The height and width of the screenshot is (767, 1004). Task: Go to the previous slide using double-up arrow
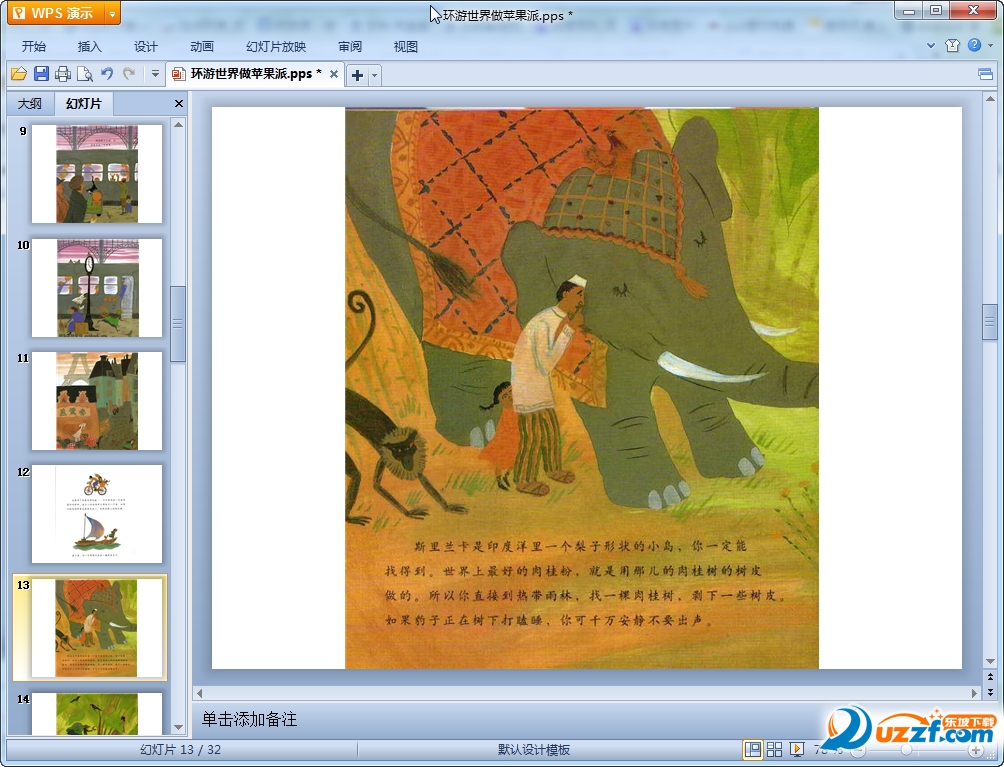click(990, 677)
